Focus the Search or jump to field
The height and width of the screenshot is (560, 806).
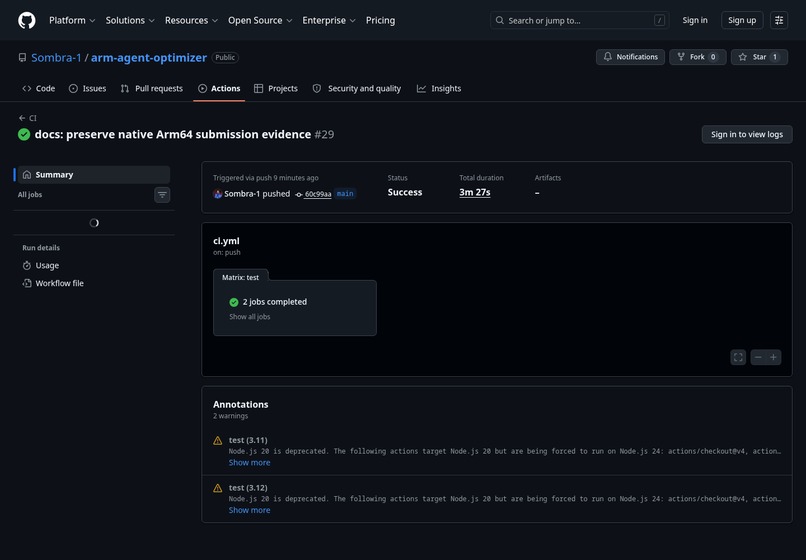pos(579,21)
